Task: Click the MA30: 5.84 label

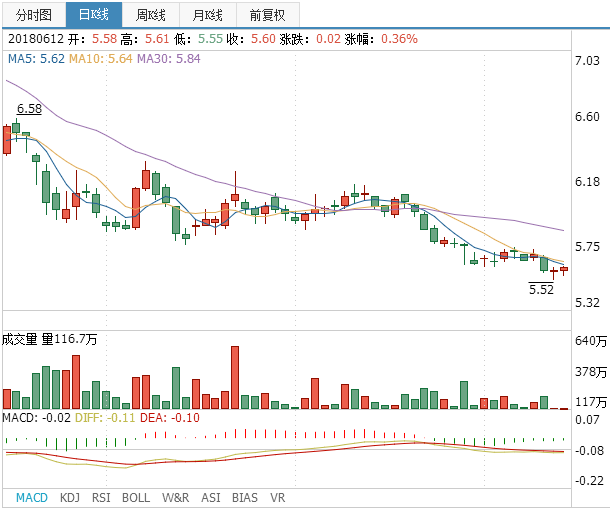Action: (x=169, y=59)
